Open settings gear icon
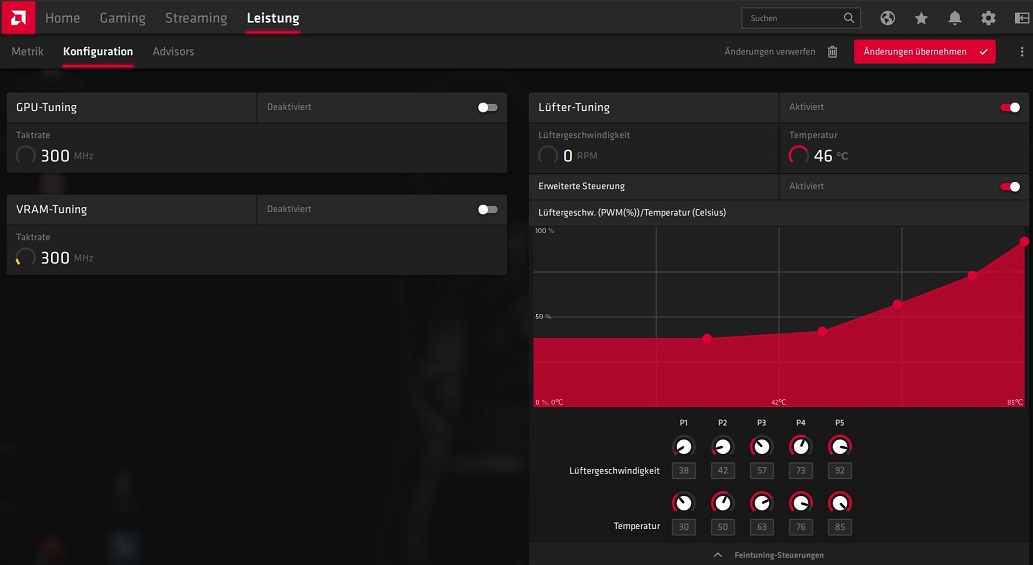 click(988, 18)
